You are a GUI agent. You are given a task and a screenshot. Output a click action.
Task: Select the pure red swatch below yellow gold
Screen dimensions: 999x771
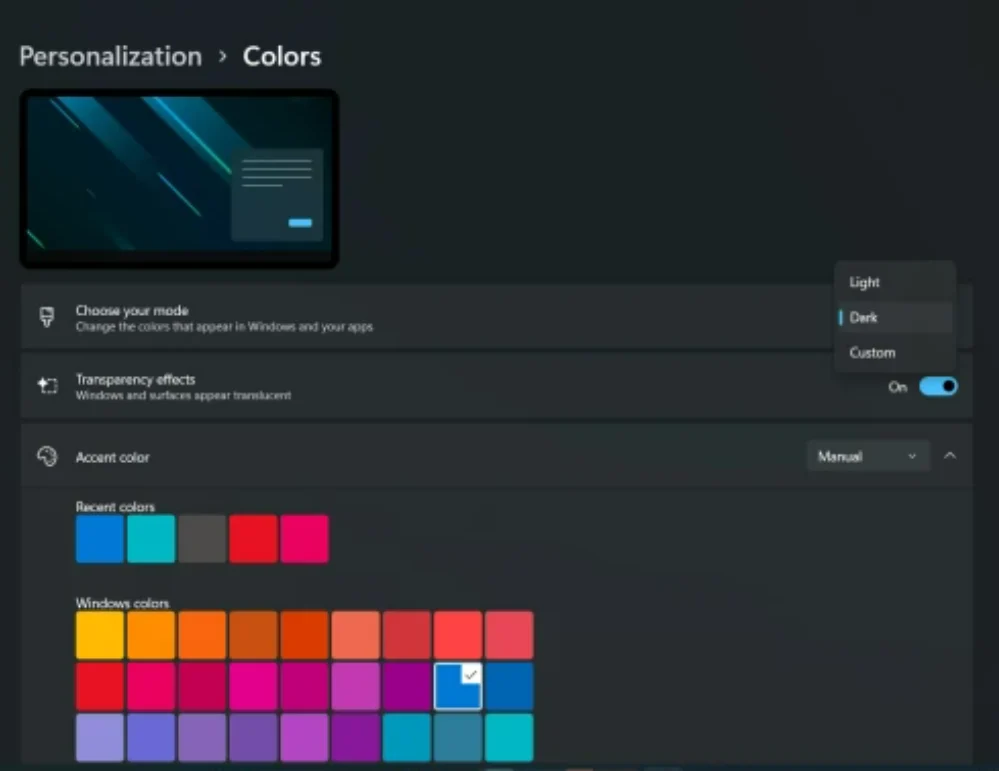[100, 686]
